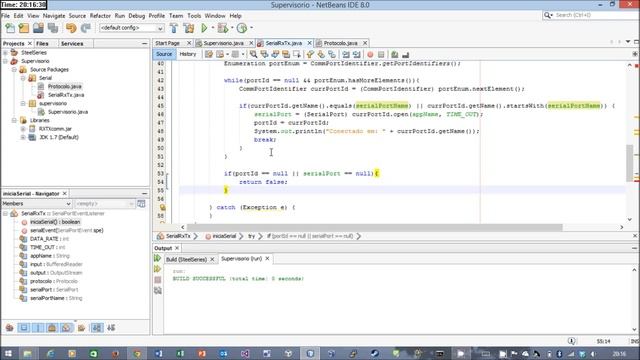Switch to the Supervisorio.java tab
The width and height of the screenshot is (640, 360).
click(x=223, y=43)
